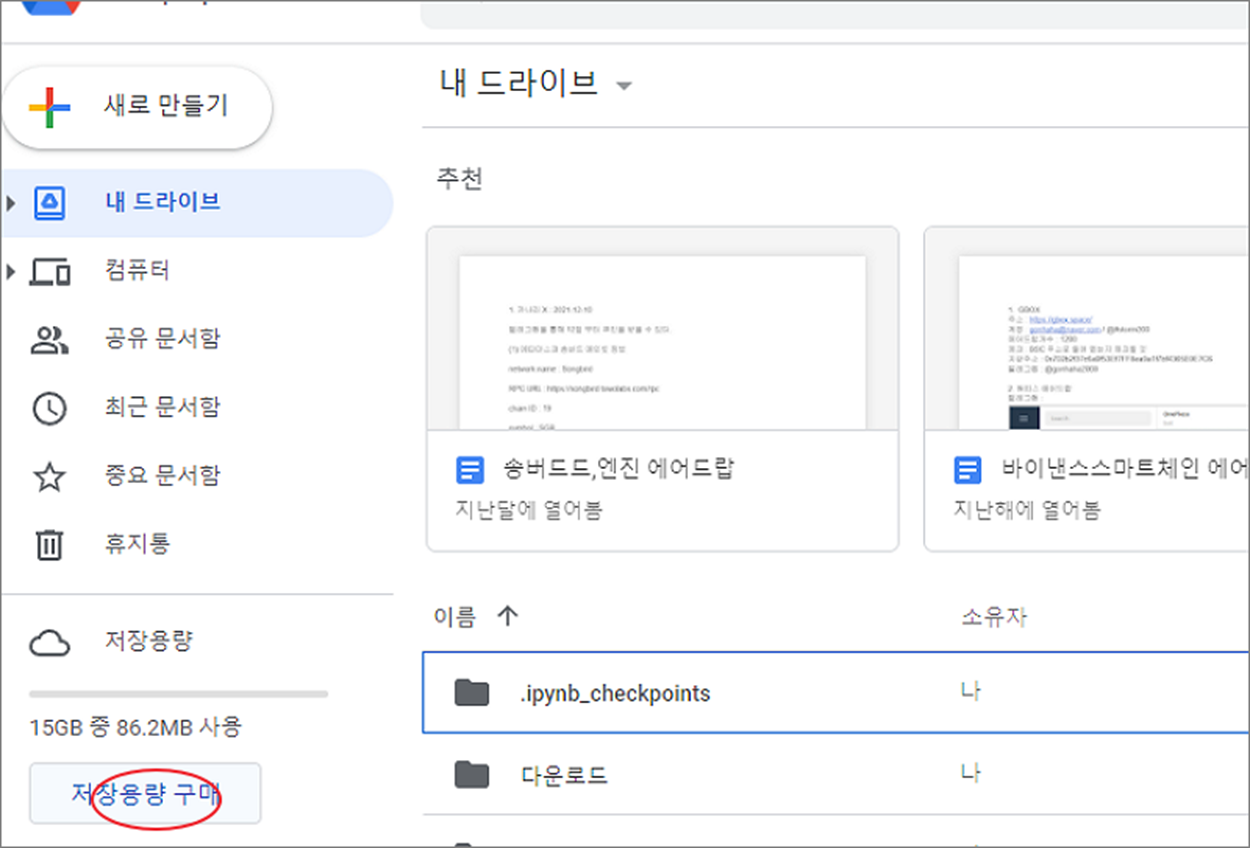Image resolution: width=1250 pixels, height=848 pixels.
Task: Click the 저장용량 구매 button
Action: (145, 794)
